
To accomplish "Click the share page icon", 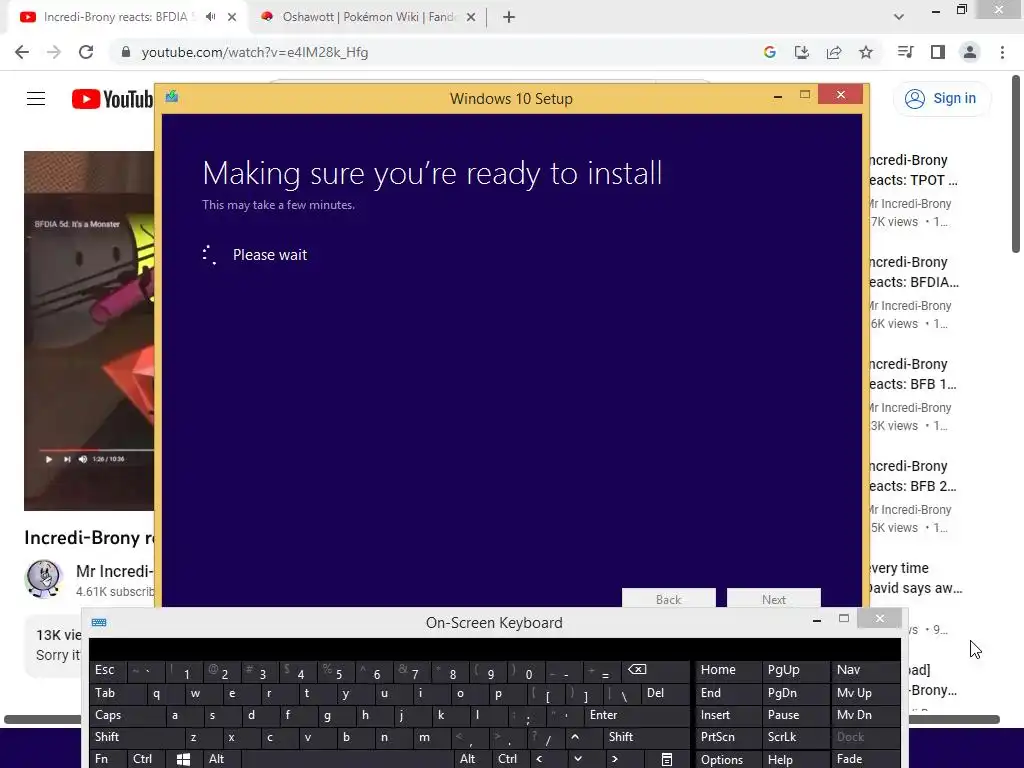I will (x=834, y=52).
